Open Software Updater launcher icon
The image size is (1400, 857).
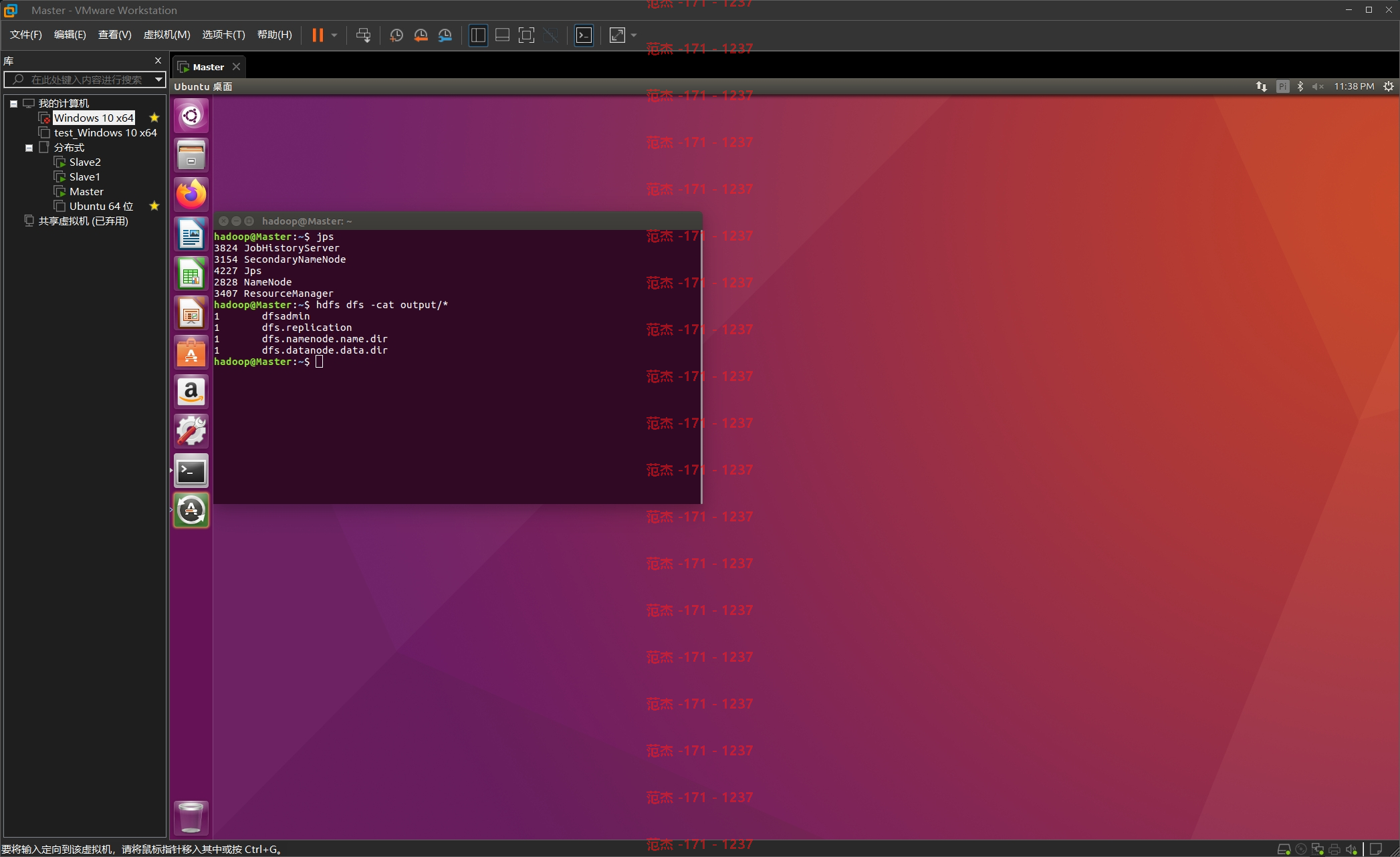coord(191,510)
